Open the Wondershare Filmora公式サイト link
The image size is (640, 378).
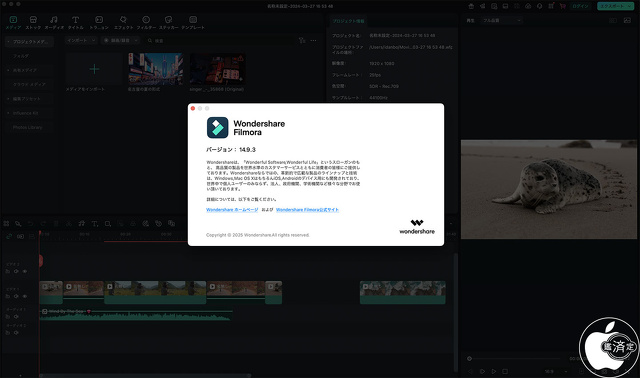(307, 210)
